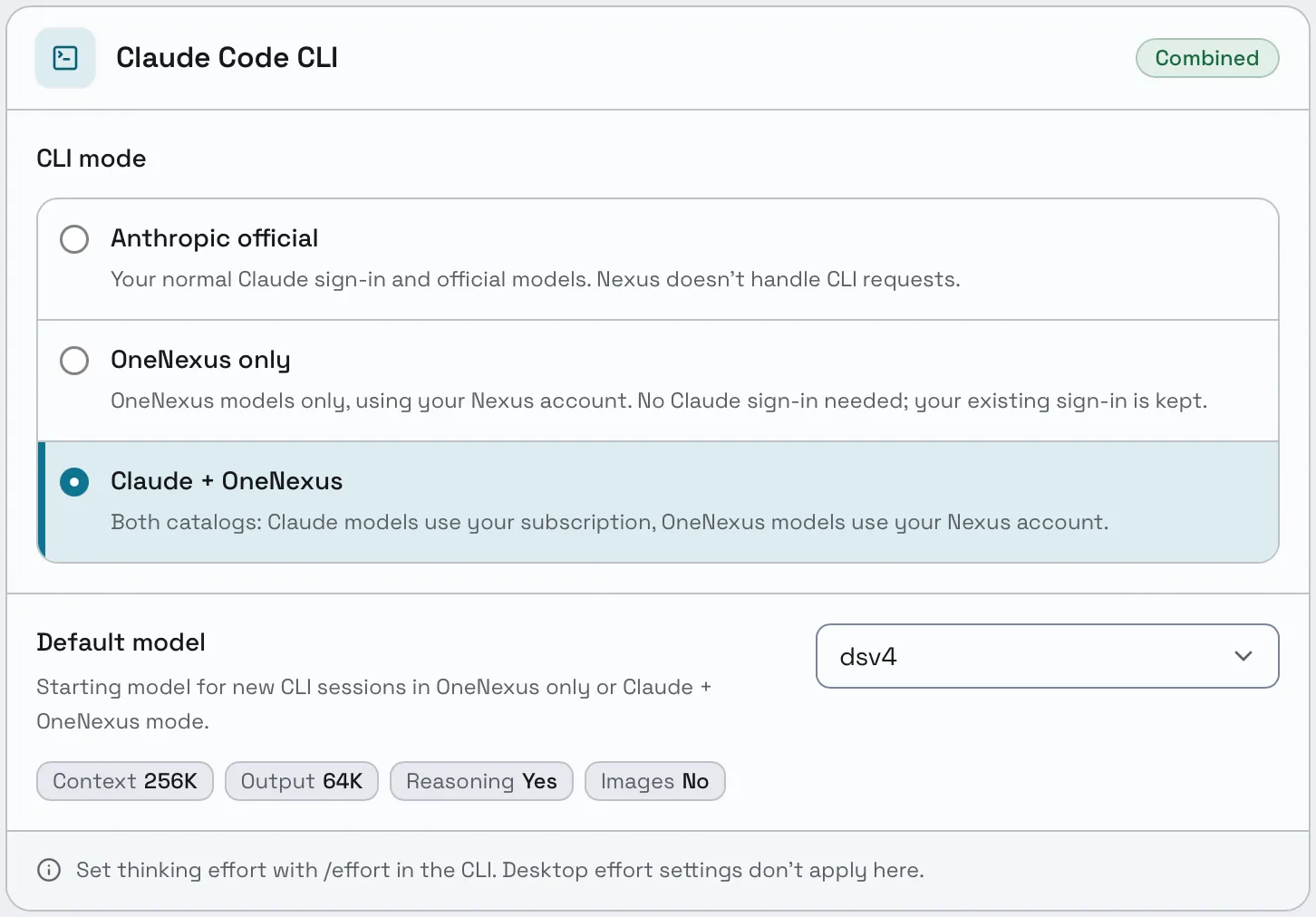Click the Claude Code CLI terminal icon
Image resolution: width=1316 pixels, height=917 pixels.
click(x=65, y=58)
